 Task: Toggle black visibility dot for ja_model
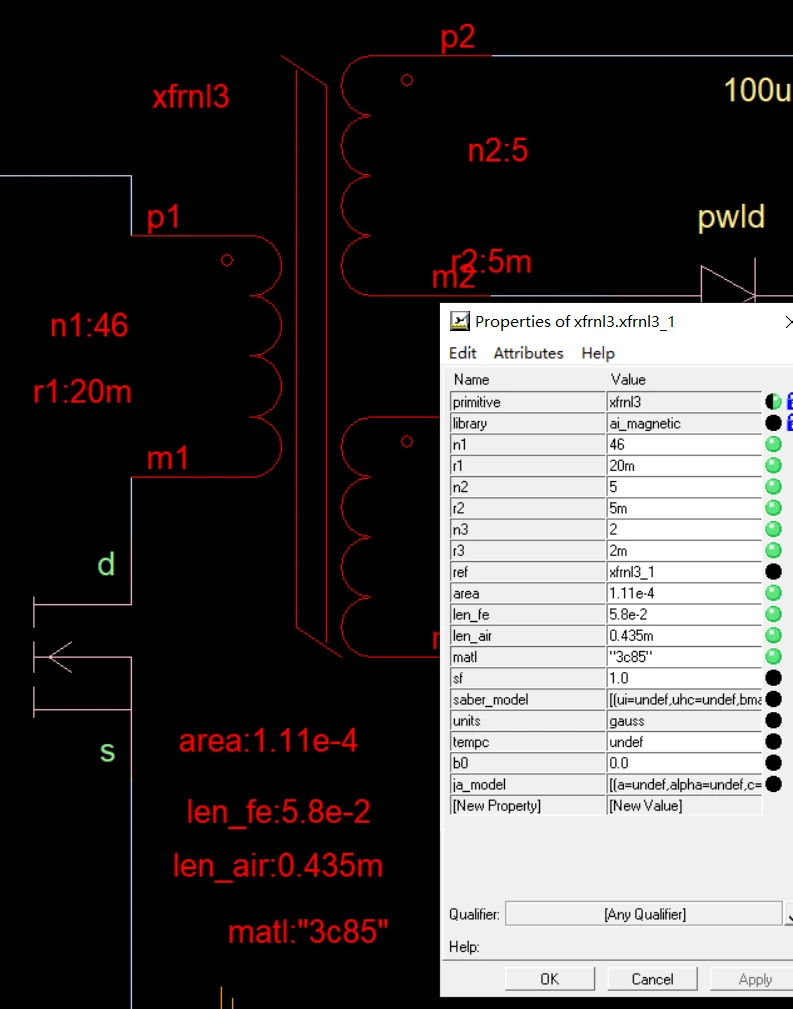pyautogui.click(x=773, y=784)
